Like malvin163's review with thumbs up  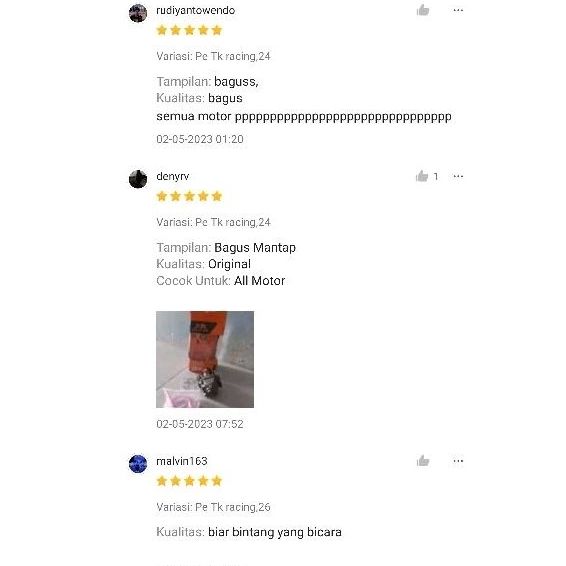(423, 461)
